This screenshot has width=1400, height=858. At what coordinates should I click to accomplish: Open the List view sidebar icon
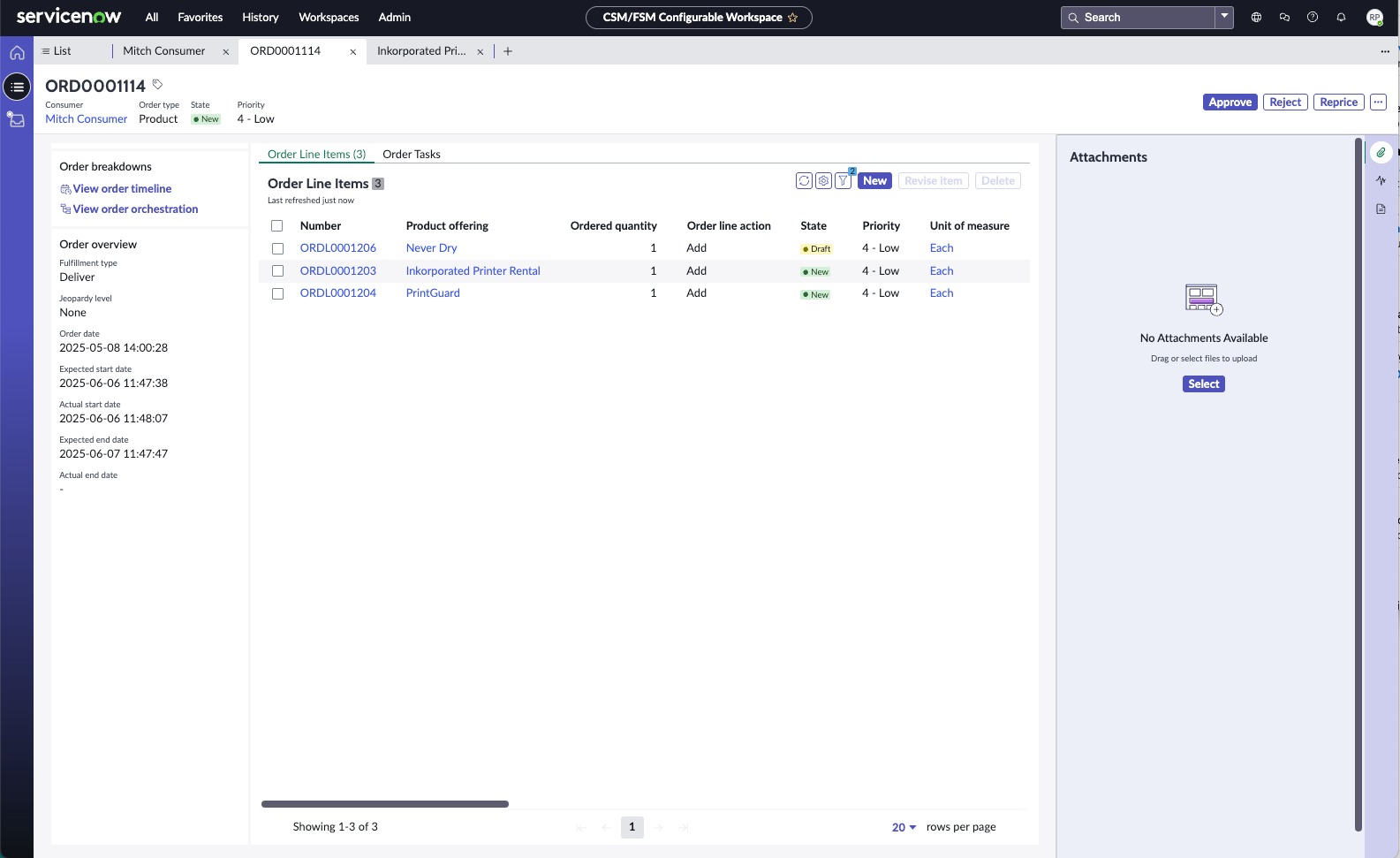(x=17, y=87)
